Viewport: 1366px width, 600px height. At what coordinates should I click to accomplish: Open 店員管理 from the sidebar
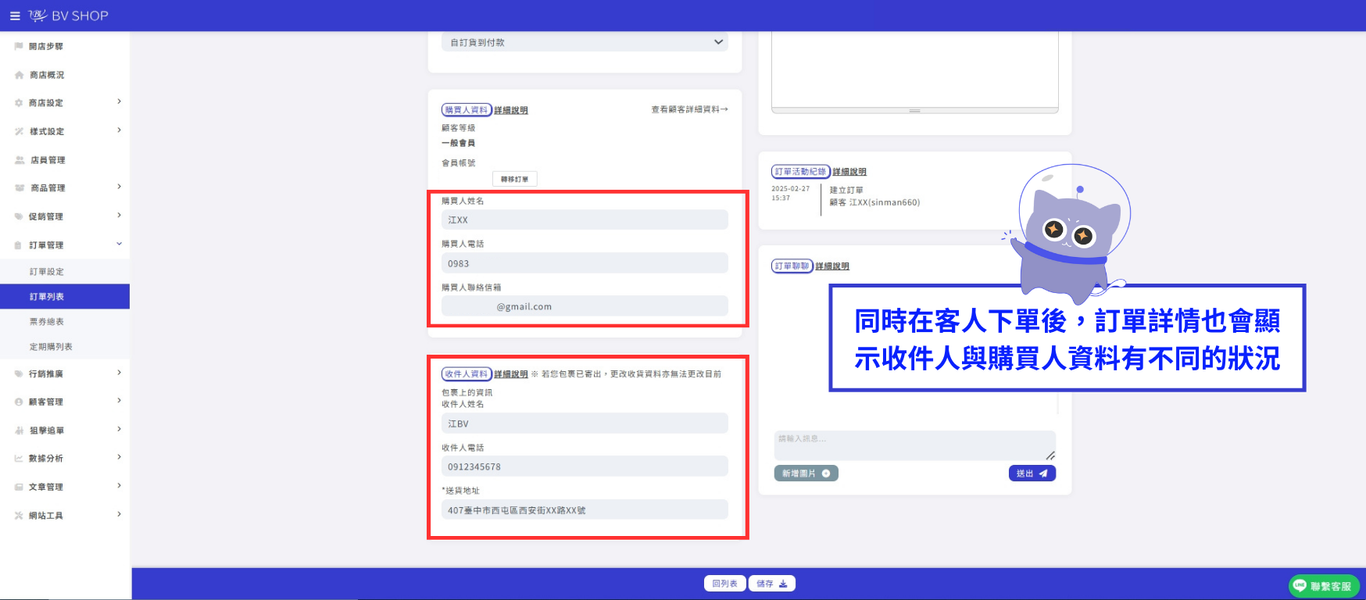point(46,160)
